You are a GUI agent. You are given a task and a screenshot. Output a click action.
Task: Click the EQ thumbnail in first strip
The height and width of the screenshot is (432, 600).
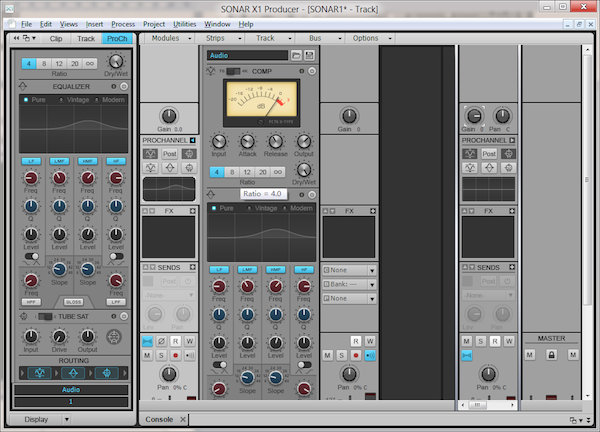tap(169, 189)
